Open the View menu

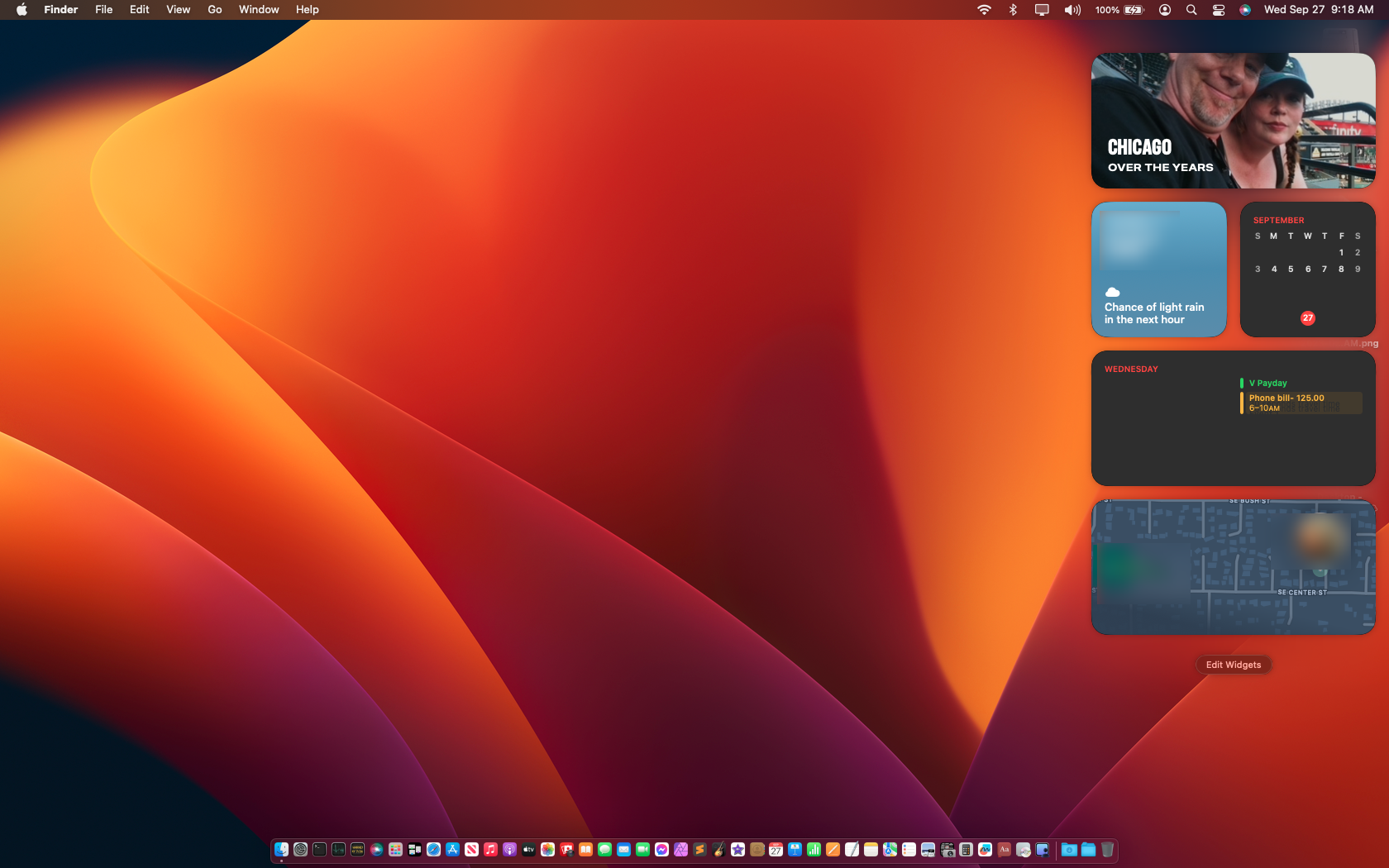point(178,9)
